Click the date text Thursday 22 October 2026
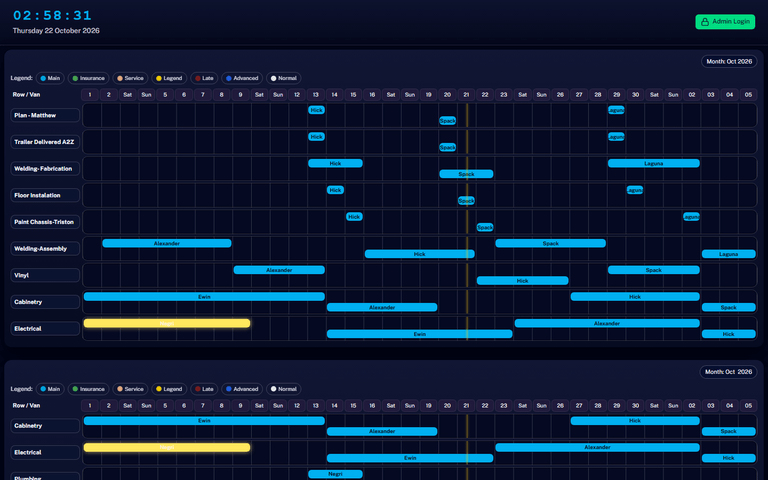Image resolution: width=768 pixels, height=480 pixels. pos(56,30)
